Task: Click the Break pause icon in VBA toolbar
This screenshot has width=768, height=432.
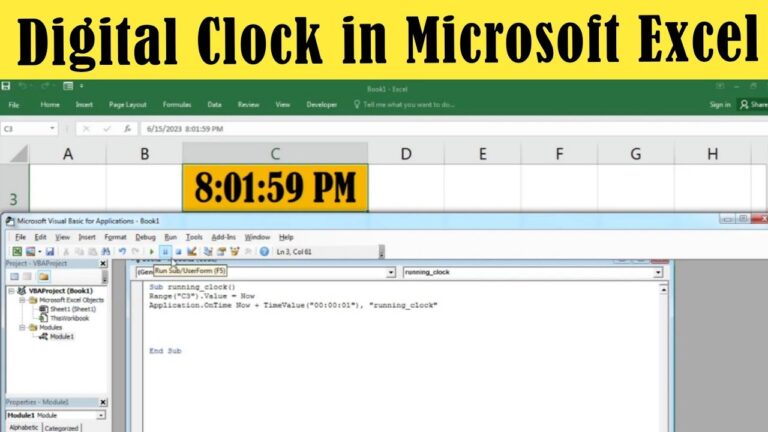Action: coord(165,252)
